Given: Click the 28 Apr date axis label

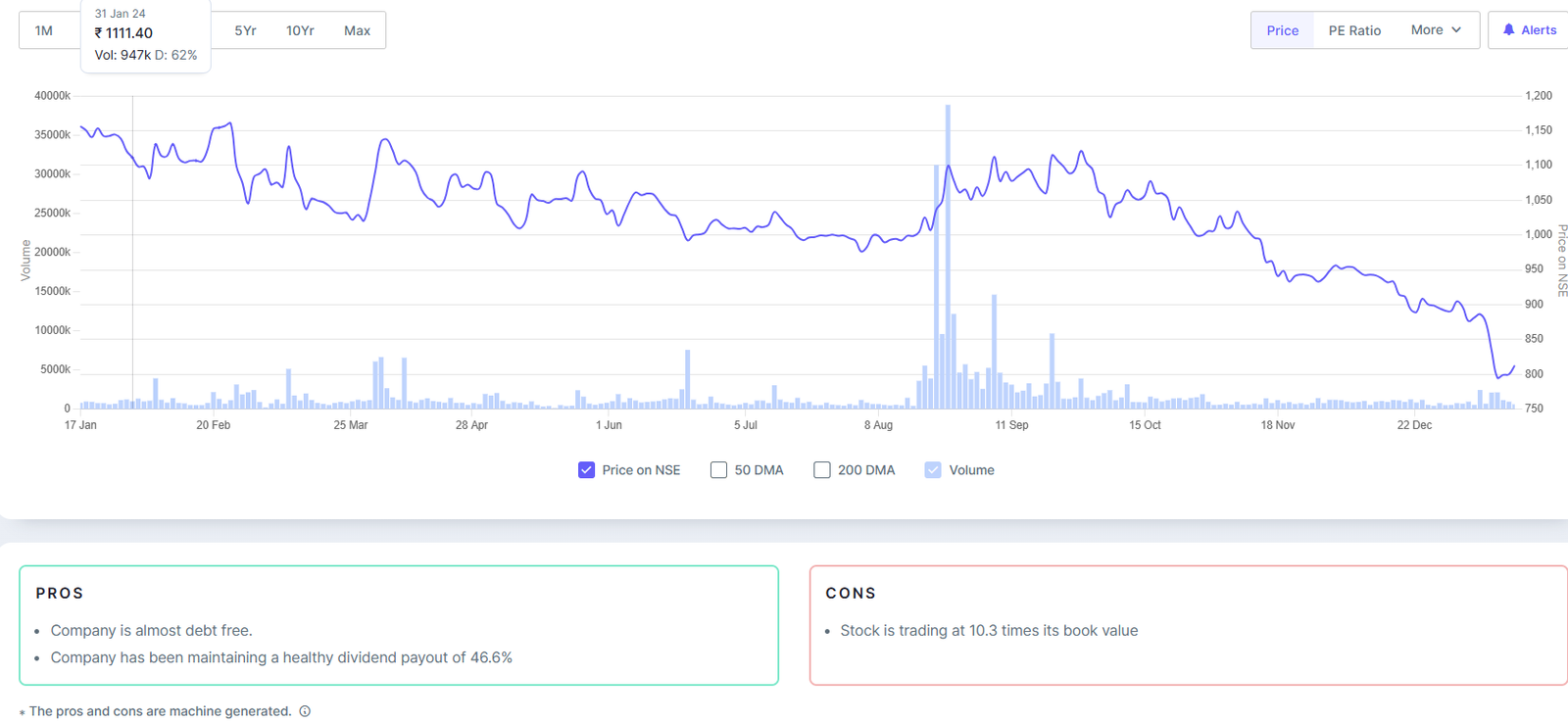Looking at the screenshot, I should [471, 425].
